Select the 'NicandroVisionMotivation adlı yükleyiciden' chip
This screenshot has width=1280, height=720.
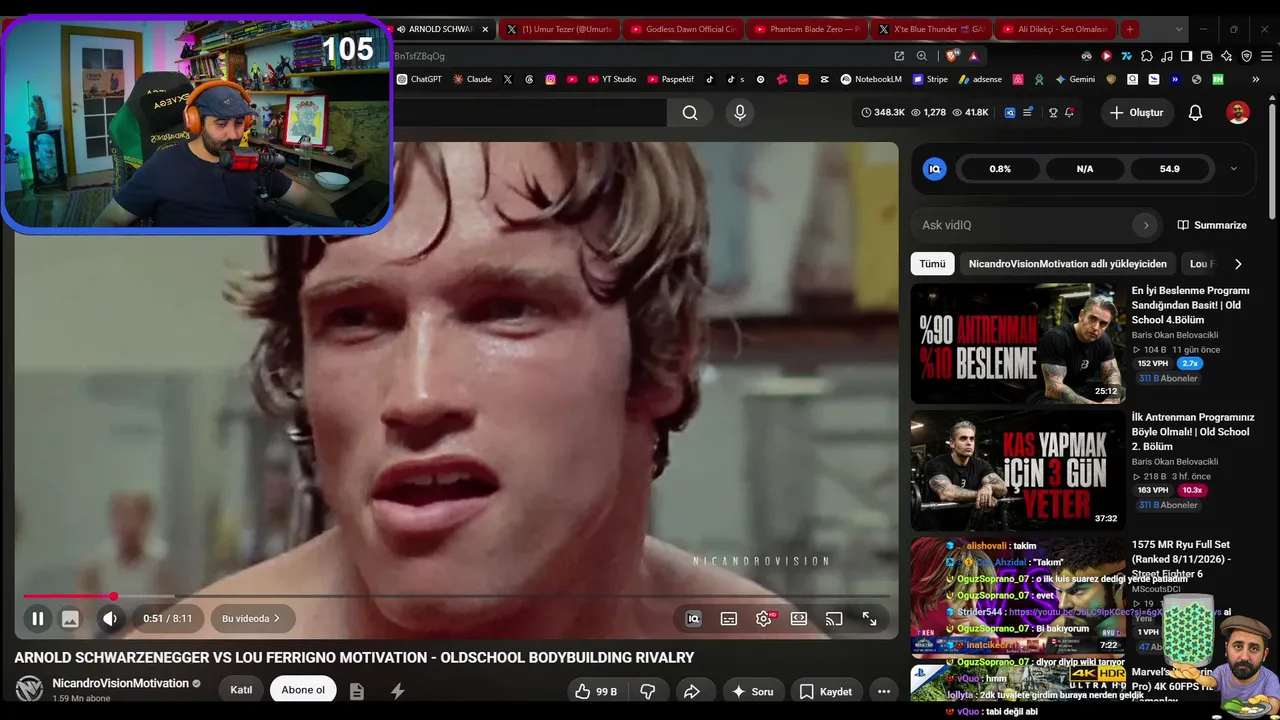[x=1067, y=264]
